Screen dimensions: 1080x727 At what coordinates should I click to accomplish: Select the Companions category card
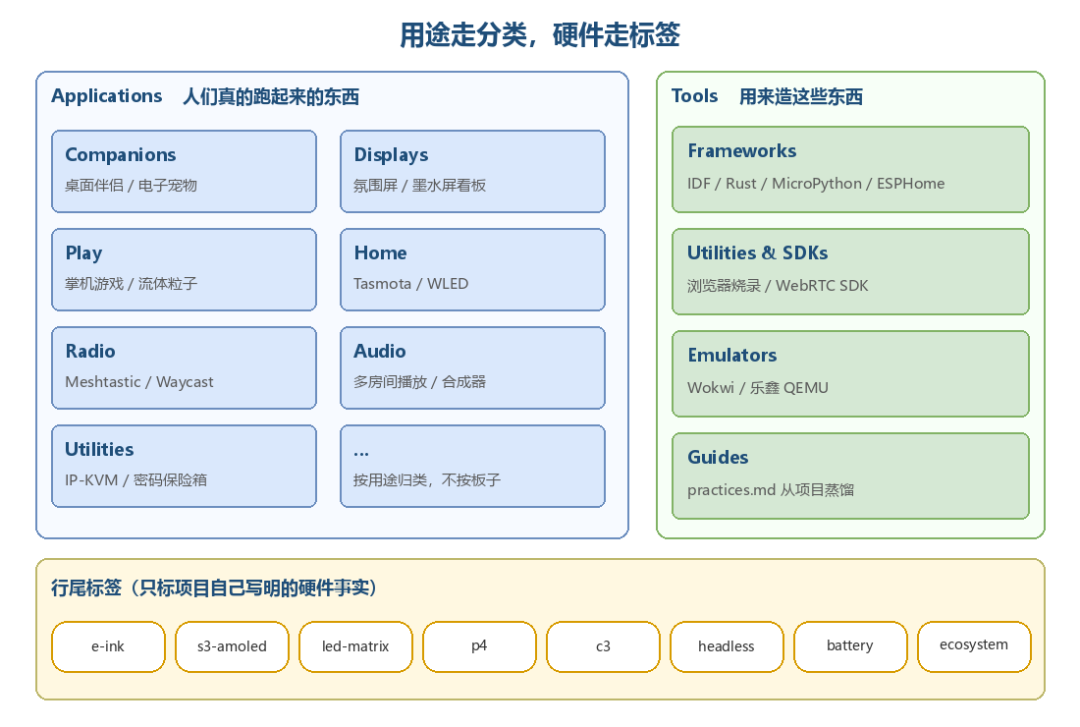pyautogui.click(x=184, y=171)
